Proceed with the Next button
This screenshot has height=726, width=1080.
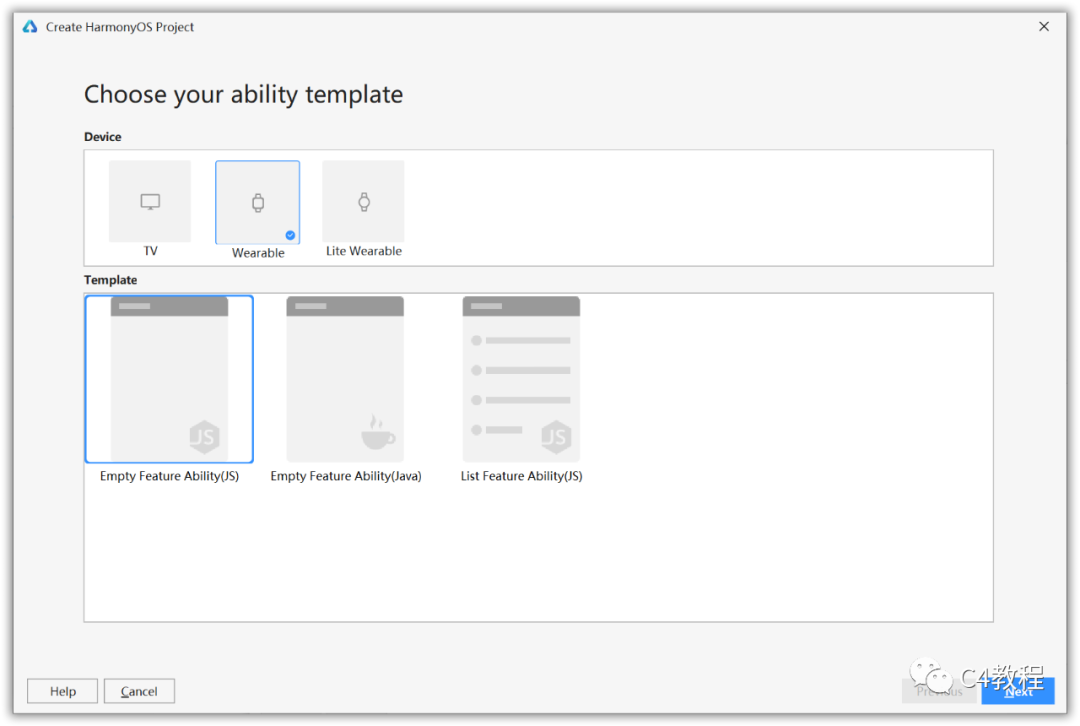coord(1018,691)
